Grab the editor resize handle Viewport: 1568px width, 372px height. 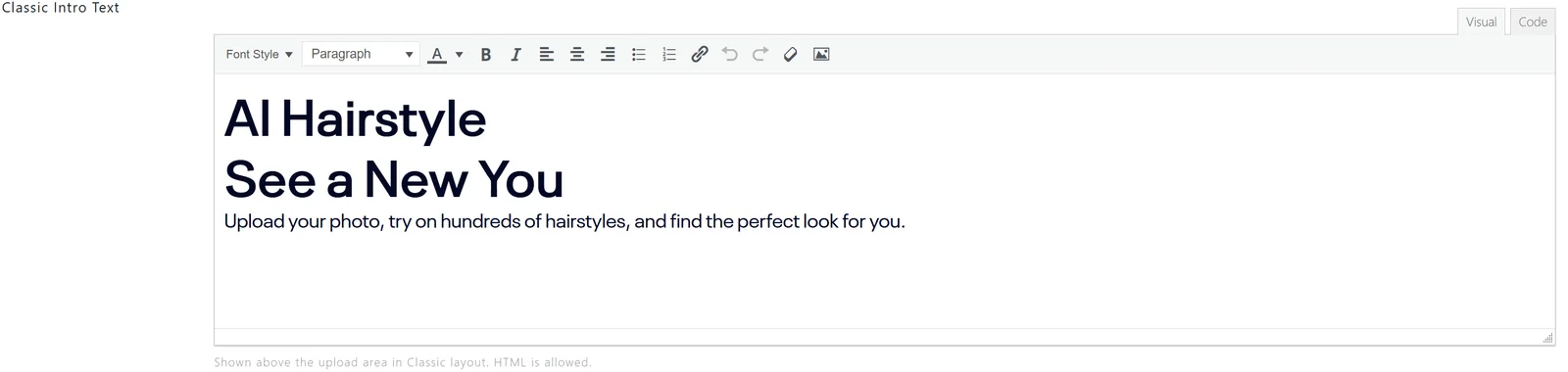1547,338
